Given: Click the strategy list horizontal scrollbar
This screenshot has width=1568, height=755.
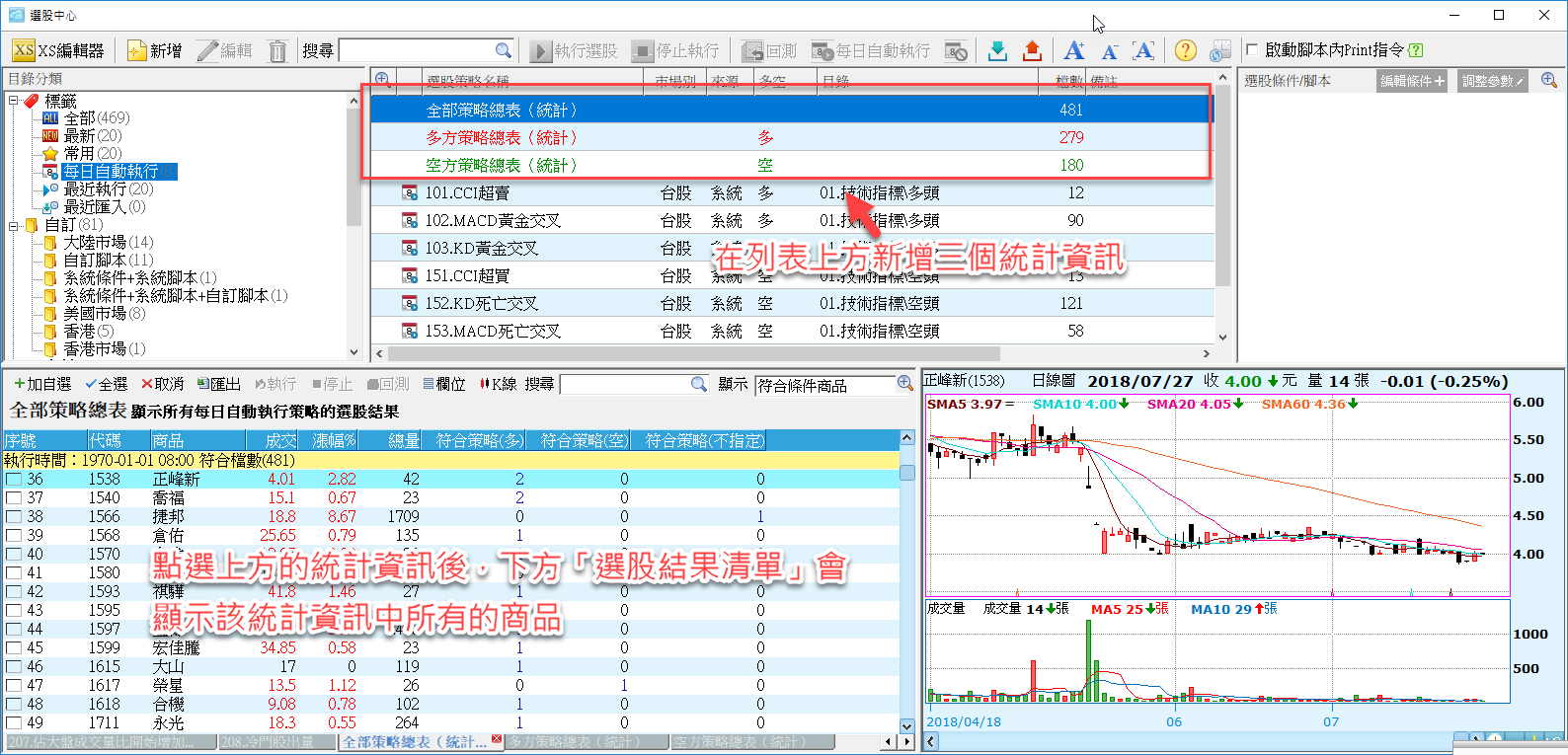Looking at the screenshot, I should [691, 353].
